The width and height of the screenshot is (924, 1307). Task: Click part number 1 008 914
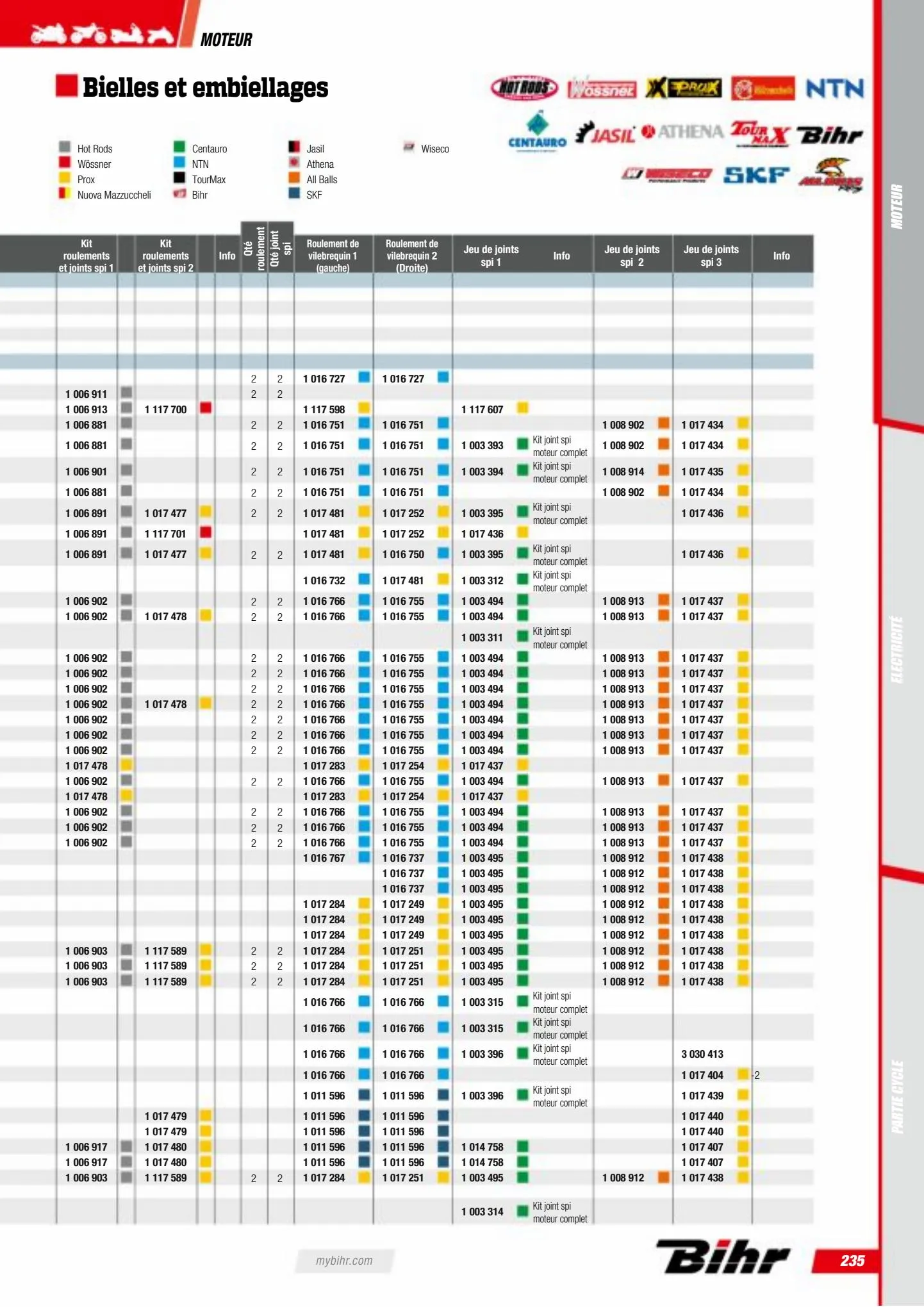tap(623, 472)
